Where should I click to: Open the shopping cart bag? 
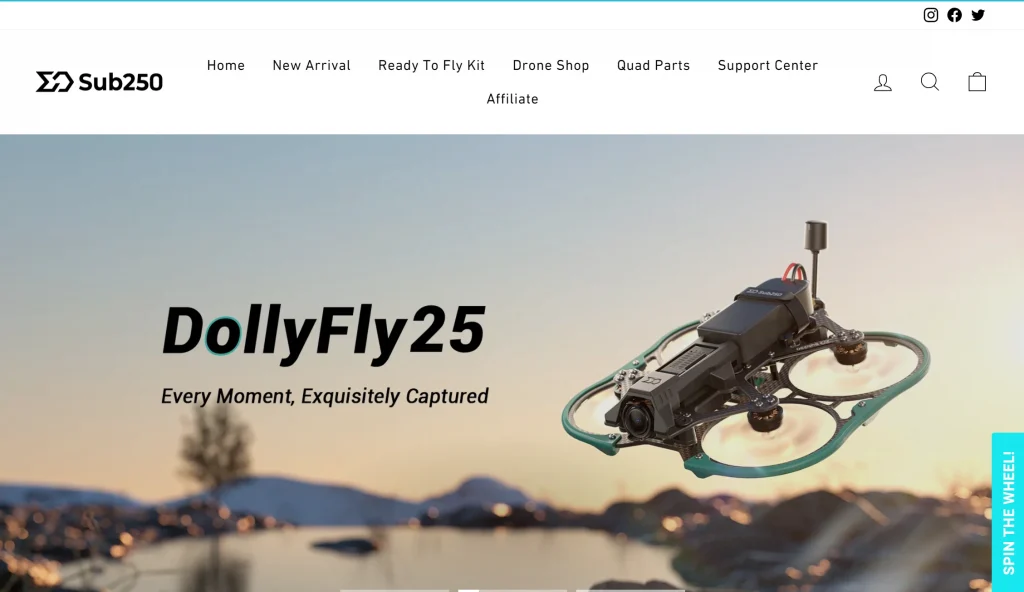tap(977, 82)
